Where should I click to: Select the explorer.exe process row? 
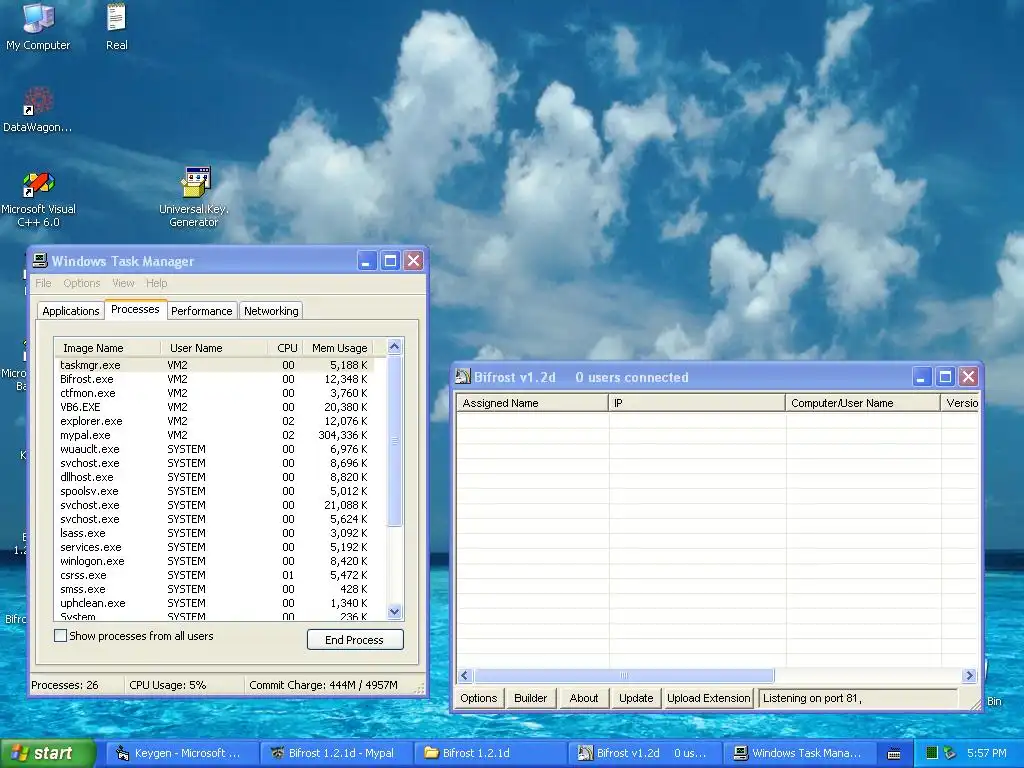tap(214, 421)
